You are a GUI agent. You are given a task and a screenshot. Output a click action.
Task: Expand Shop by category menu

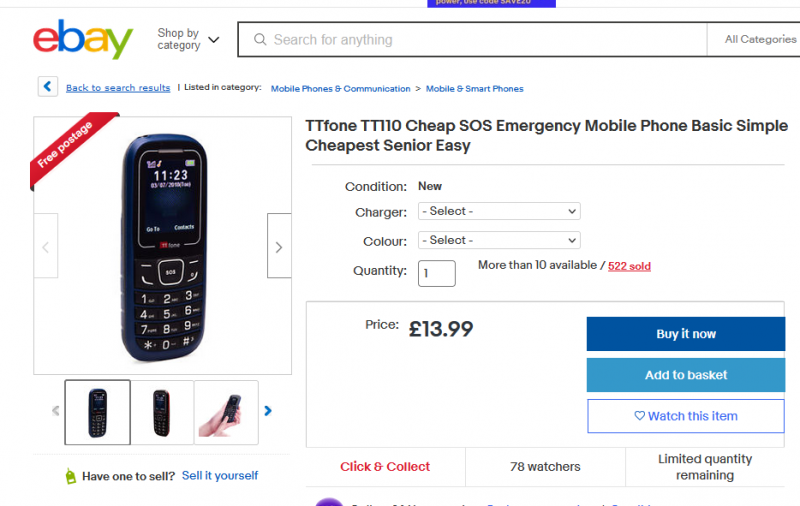coord(188,40)
